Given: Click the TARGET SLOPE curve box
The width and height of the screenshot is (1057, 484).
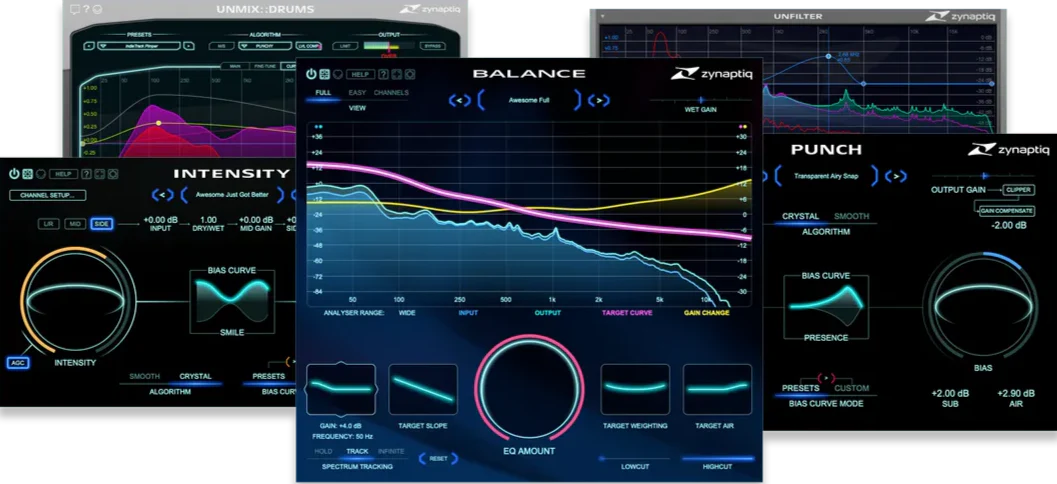Looking at the screenshot, I should [x=423, y=389].
